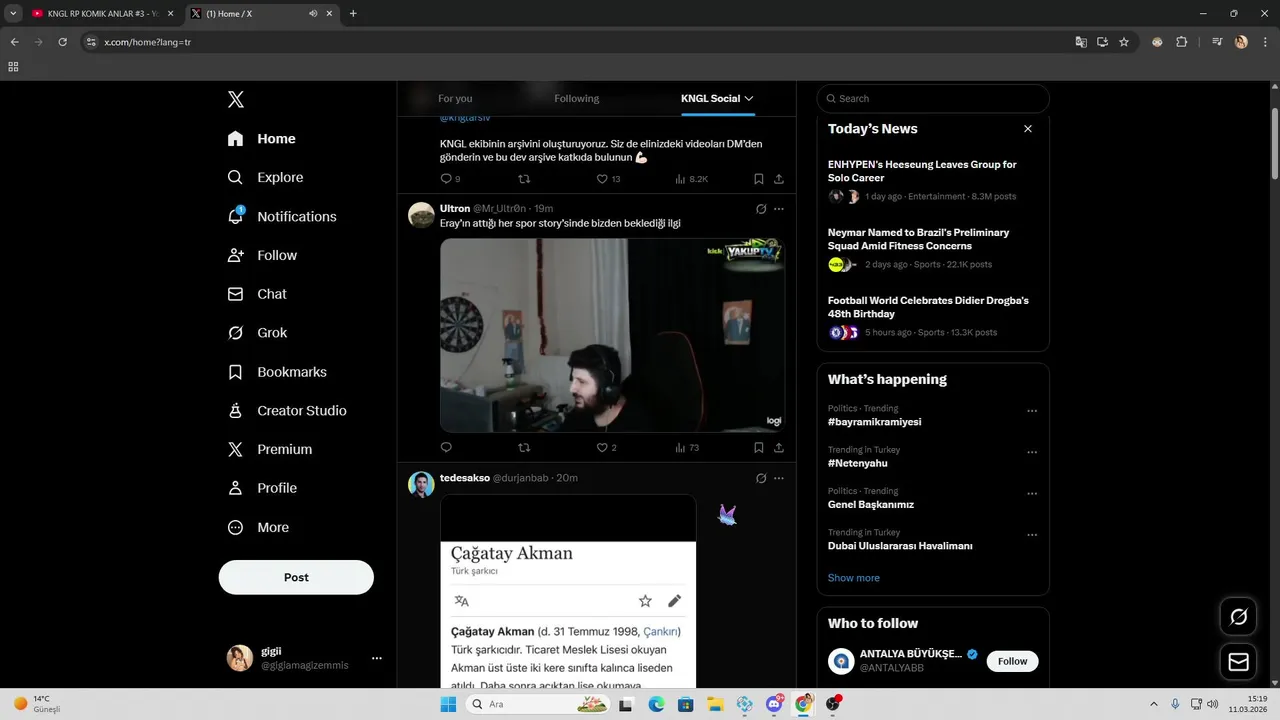This screenshot has width=1280, height=720.
Task: Open options for Dubai Uluslararası Havalimanı trend
Action: click(x=1032, y=535)
